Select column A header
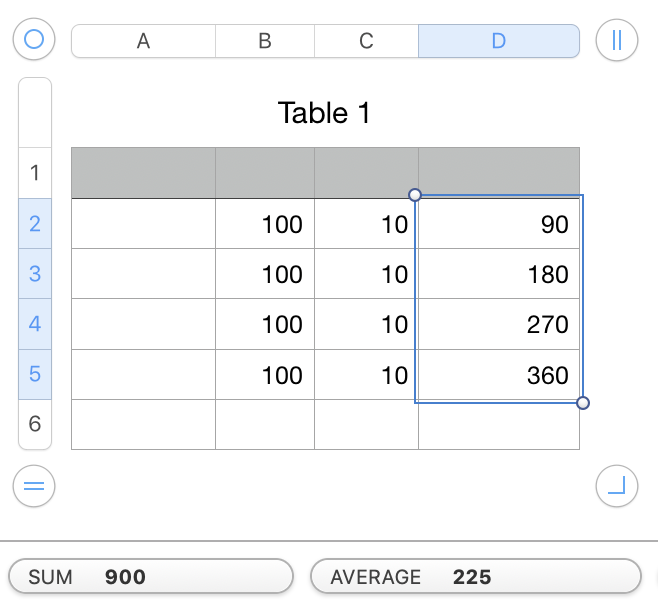This screenshot has width=658, height=606. point(143,41)
